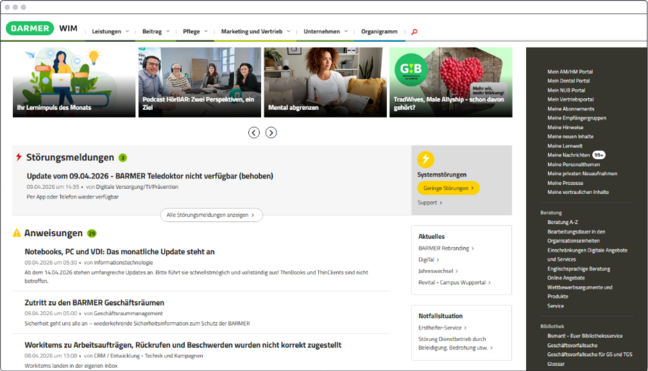Viewport: 648px width, 371px height.
Task: Open 'Mein NUB Portal' in sidebar
Action: click(566, 90)
